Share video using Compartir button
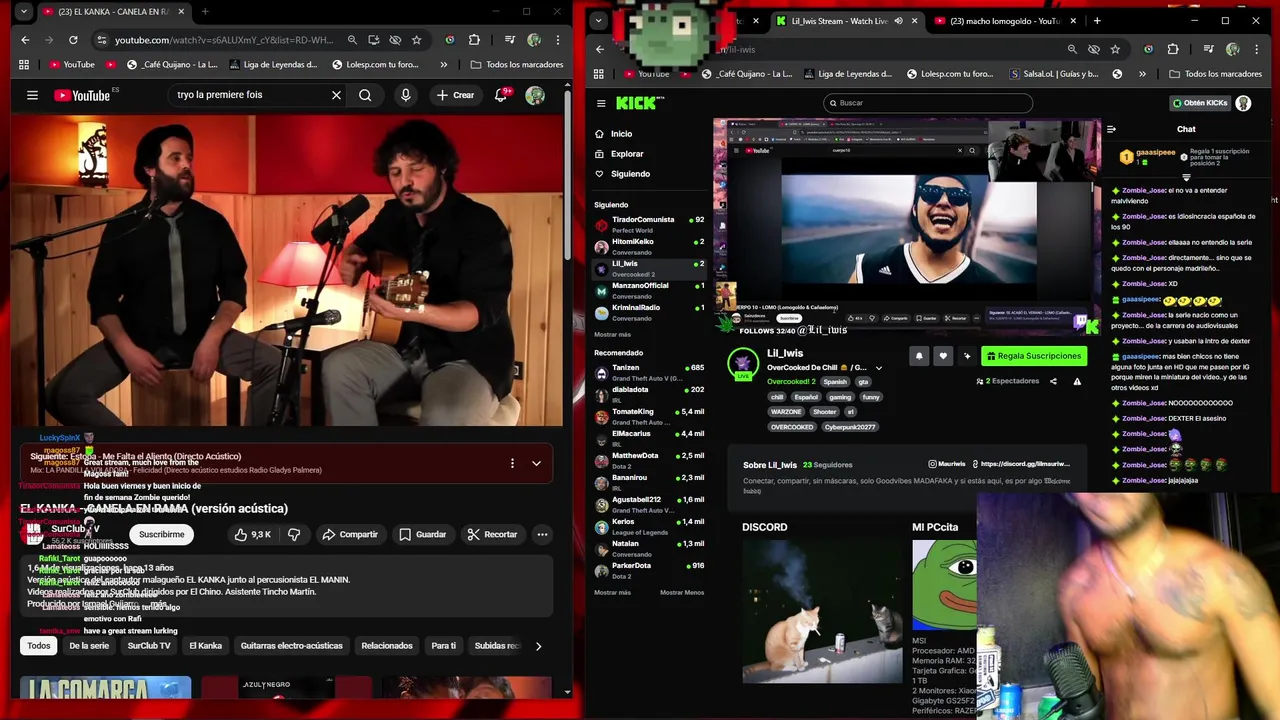This screenshot has height=720, width=1280. (350, 534)
